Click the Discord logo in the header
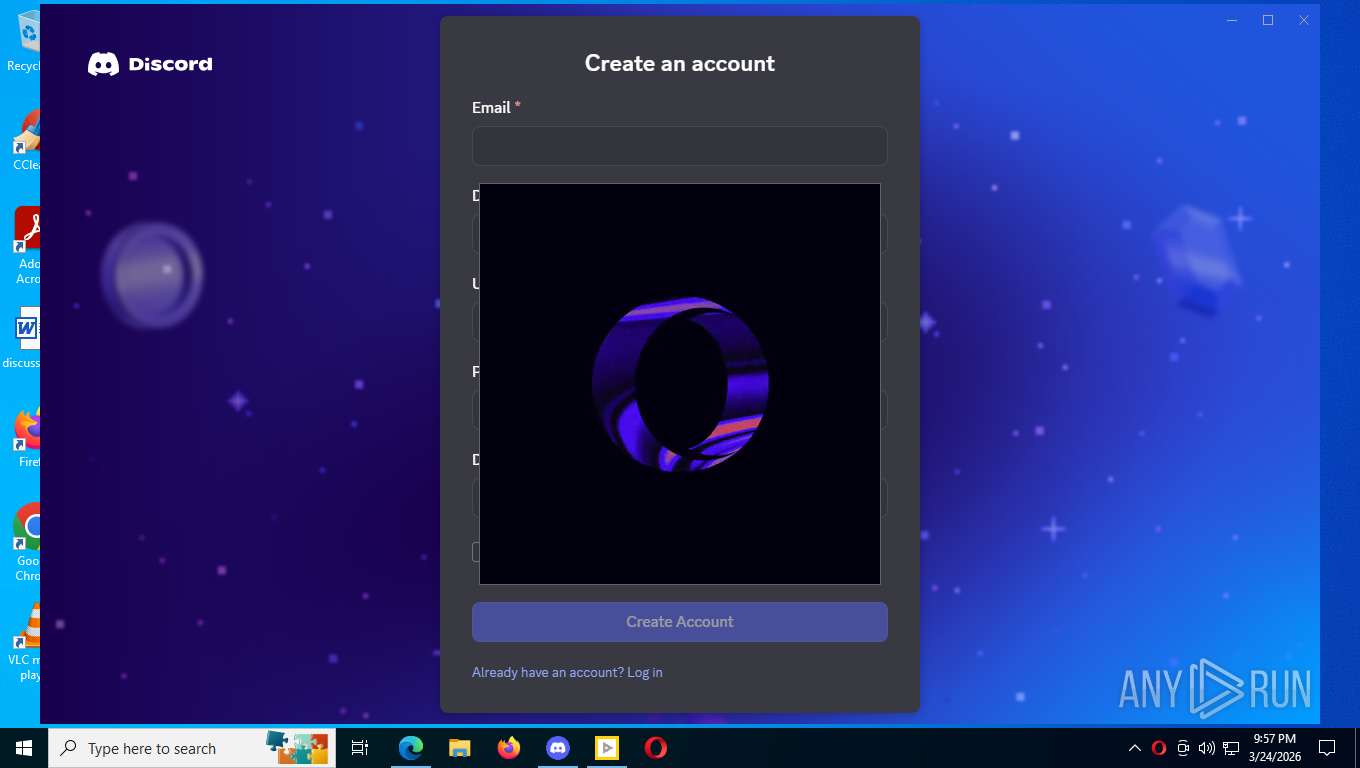Image resolution: width=1360 pixels, height=768 pixels. (150, 64)
